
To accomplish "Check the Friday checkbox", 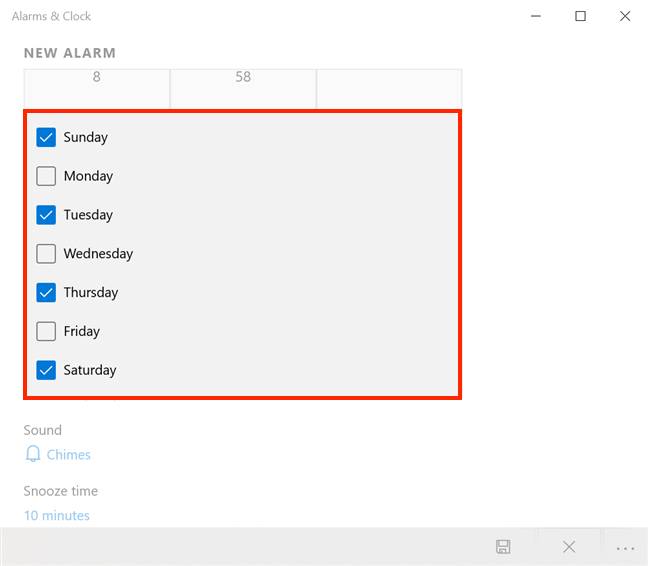I will (x=46, y=331).
